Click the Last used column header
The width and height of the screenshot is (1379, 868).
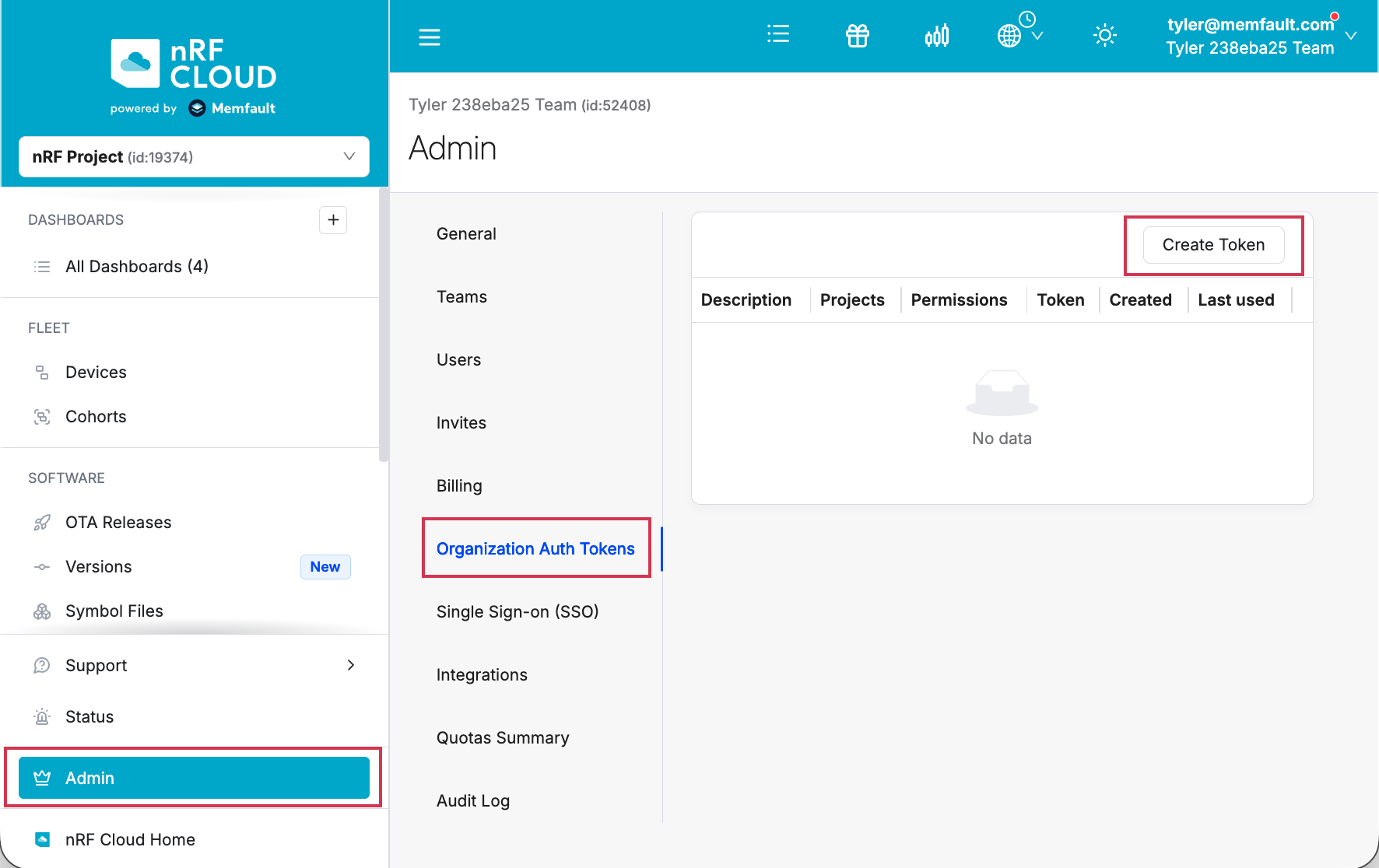point(1236,300)
